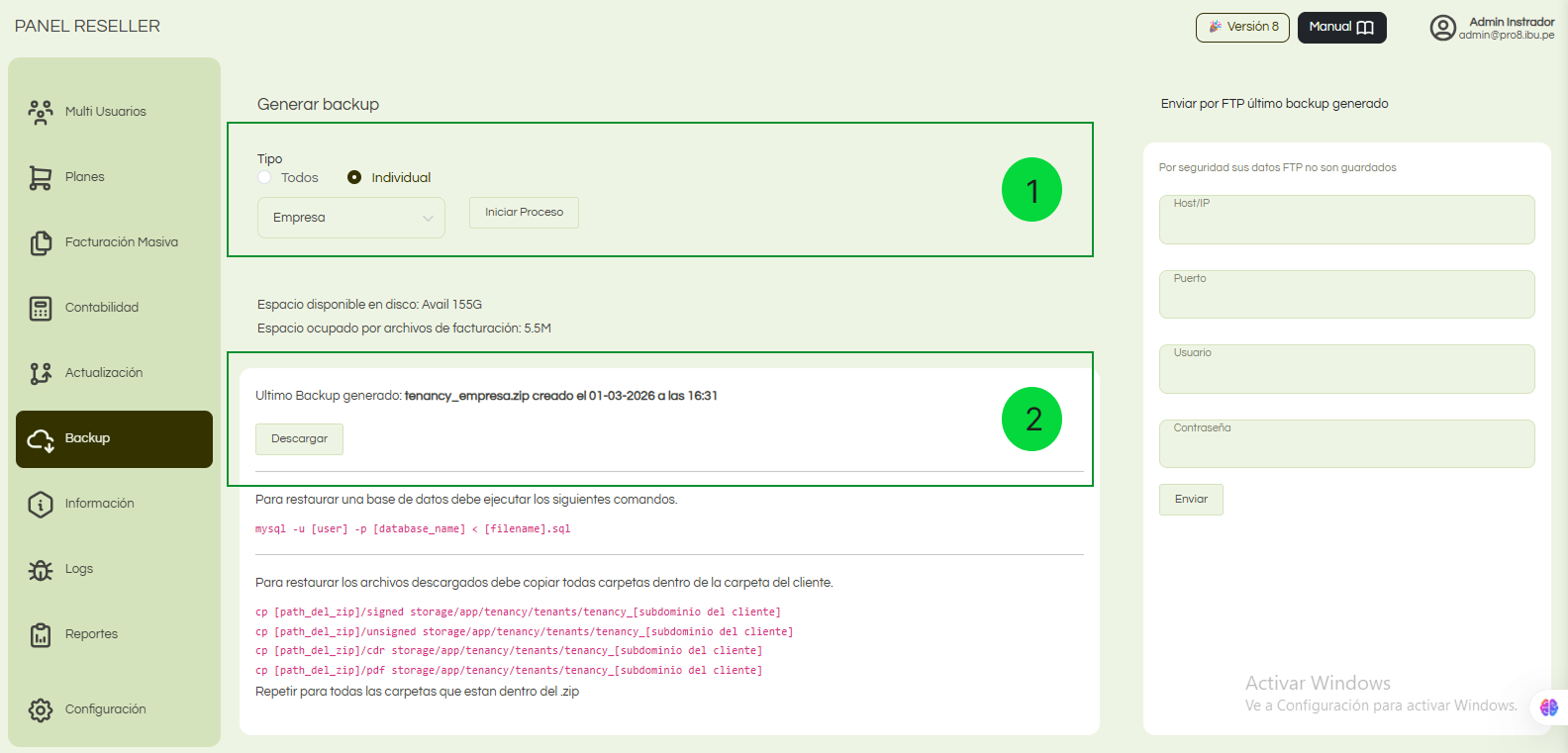Open the admin user profile icon
The height and width of the screenshot is (753, 1568).
pos(1442,28)
